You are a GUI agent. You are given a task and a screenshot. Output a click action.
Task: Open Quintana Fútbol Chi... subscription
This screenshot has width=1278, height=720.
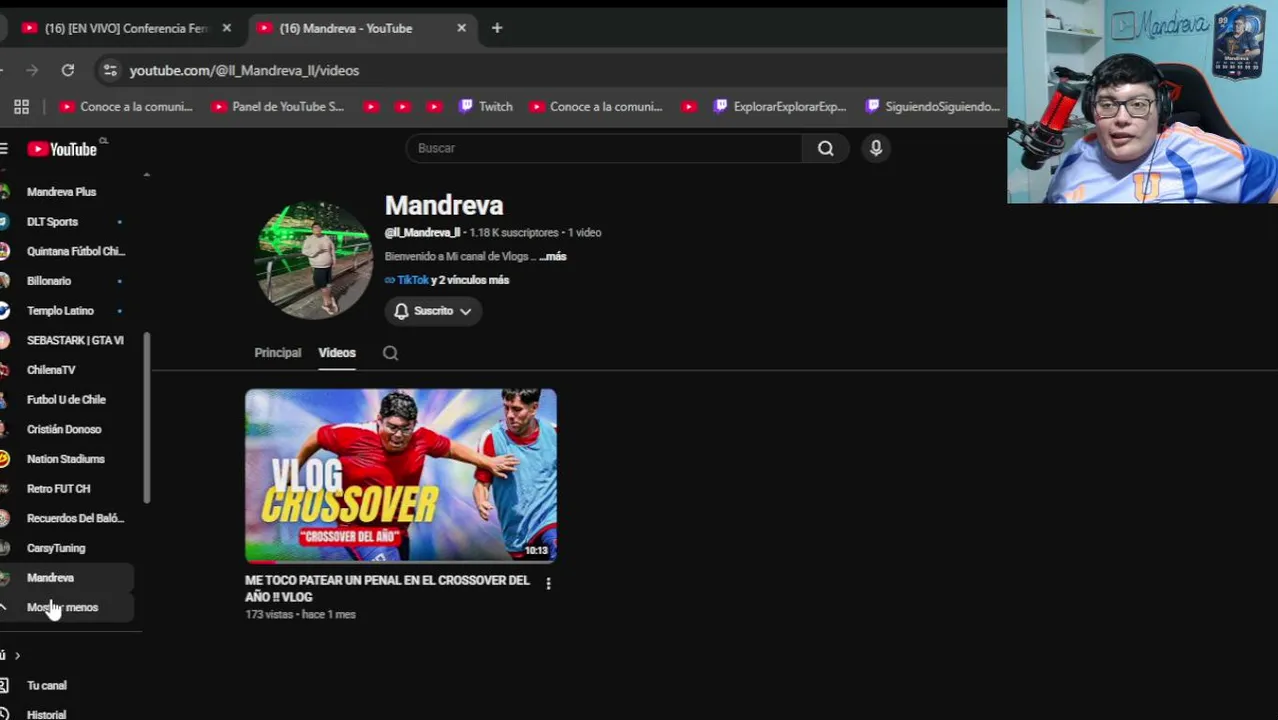pos(62,251)
